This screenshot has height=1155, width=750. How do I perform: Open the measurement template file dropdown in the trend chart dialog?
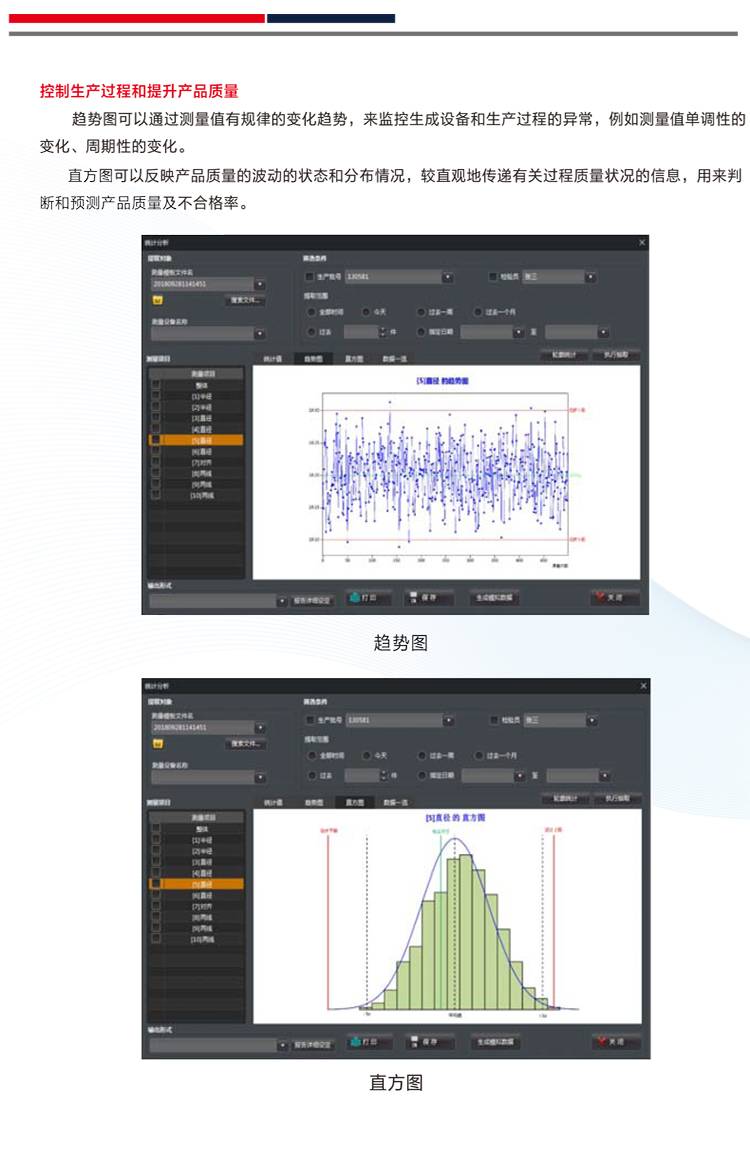tap(260, 284)
